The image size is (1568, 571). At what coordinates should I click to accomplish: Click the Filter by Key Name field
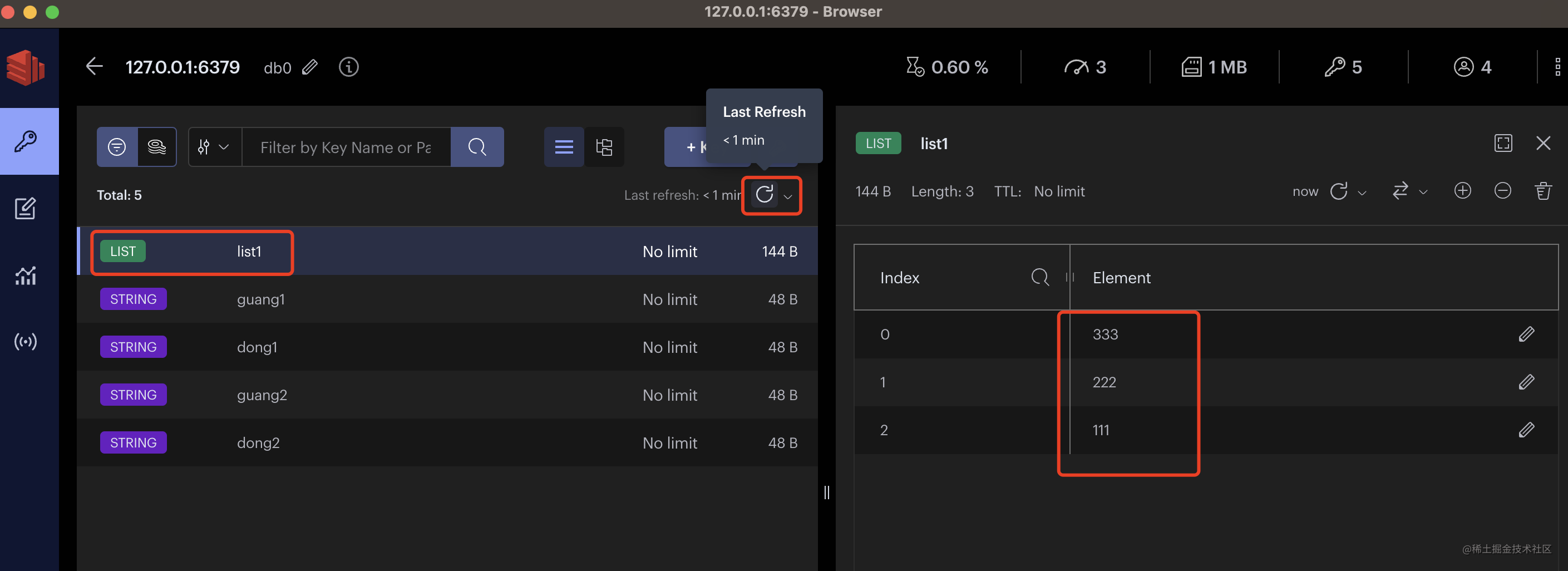[346, 147]
